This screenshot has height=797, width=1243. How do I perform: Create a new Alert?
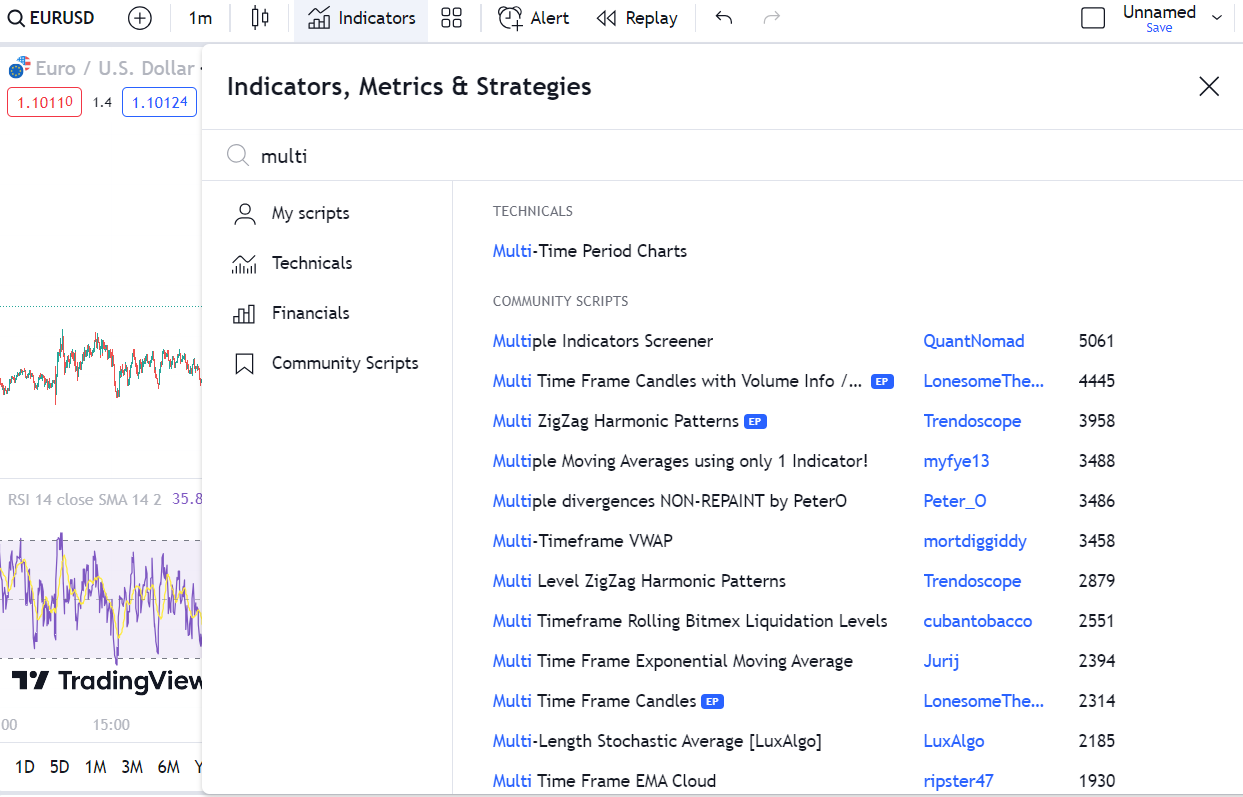coord(533,18)
